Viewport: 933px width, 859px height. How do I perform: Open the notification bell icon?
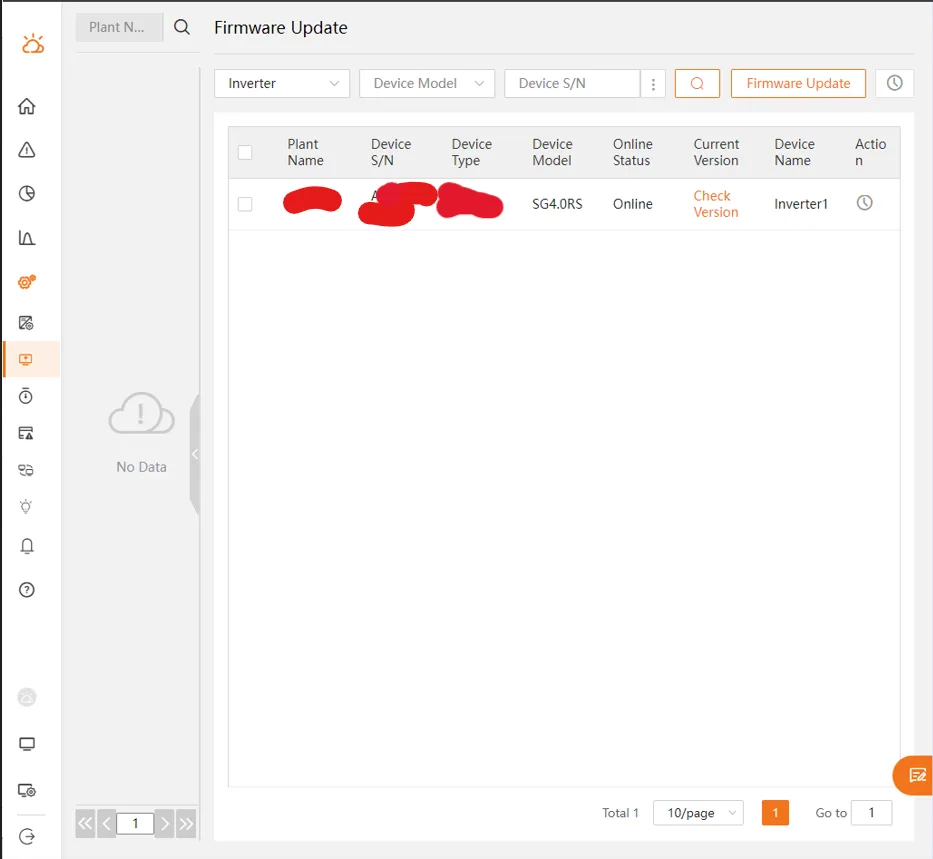click(27, 546)
